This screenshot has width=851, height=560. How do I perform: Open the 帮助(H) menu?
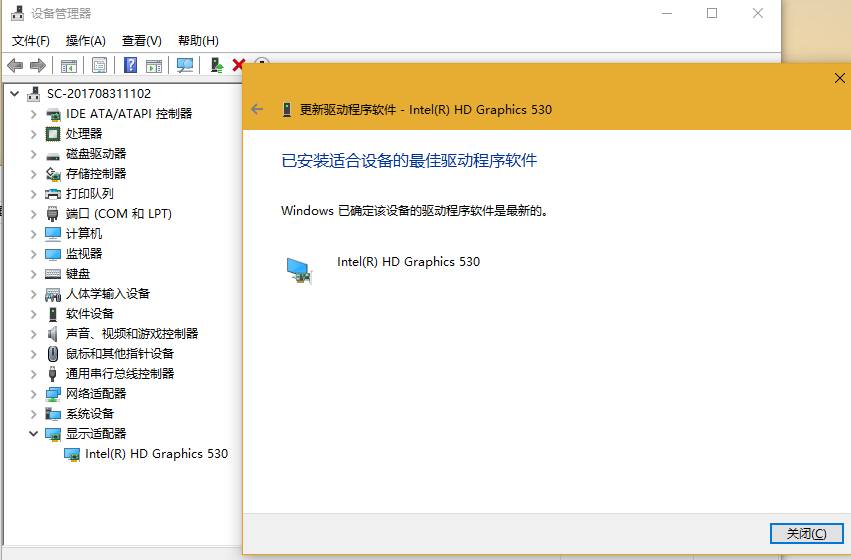198,41
